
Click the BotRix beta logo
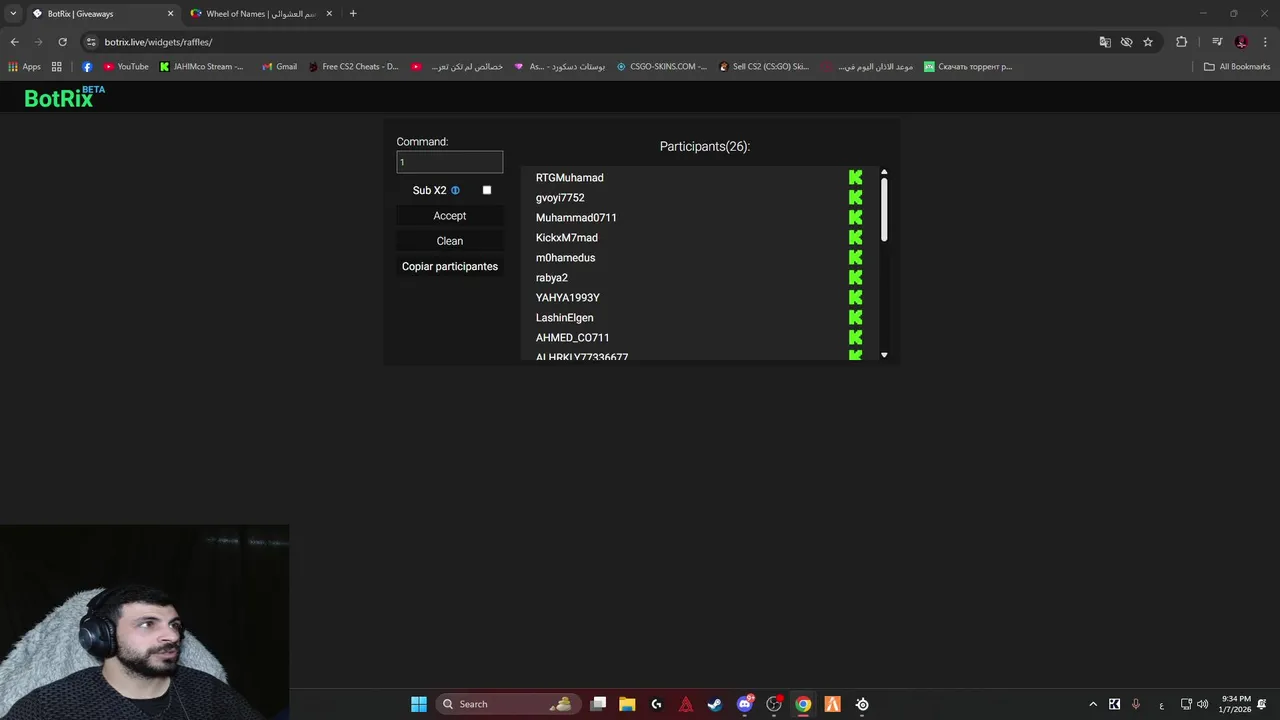coord(64,97)
